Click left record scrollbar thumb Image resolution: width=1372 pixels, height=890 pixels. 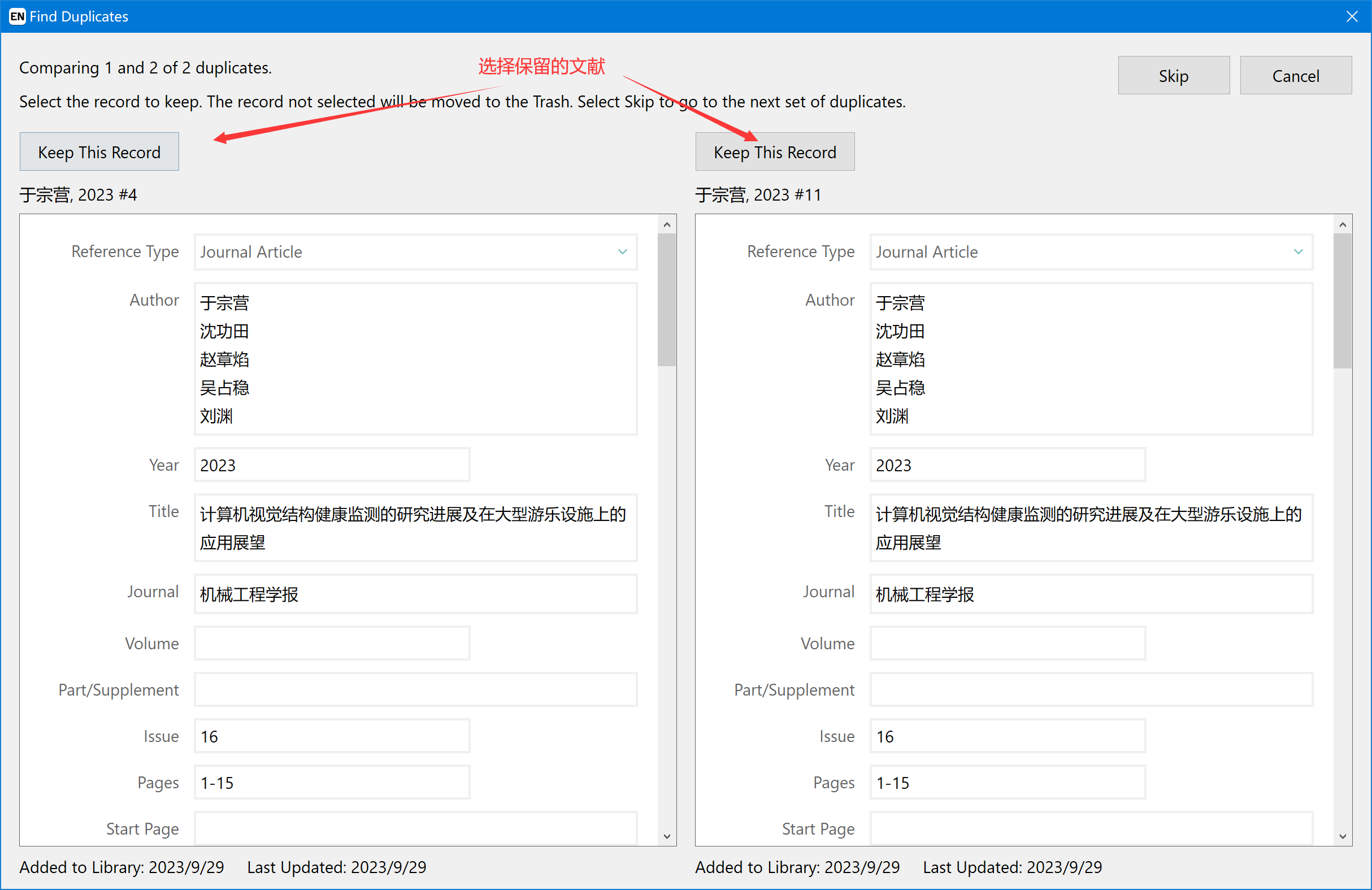pos(667,299)
